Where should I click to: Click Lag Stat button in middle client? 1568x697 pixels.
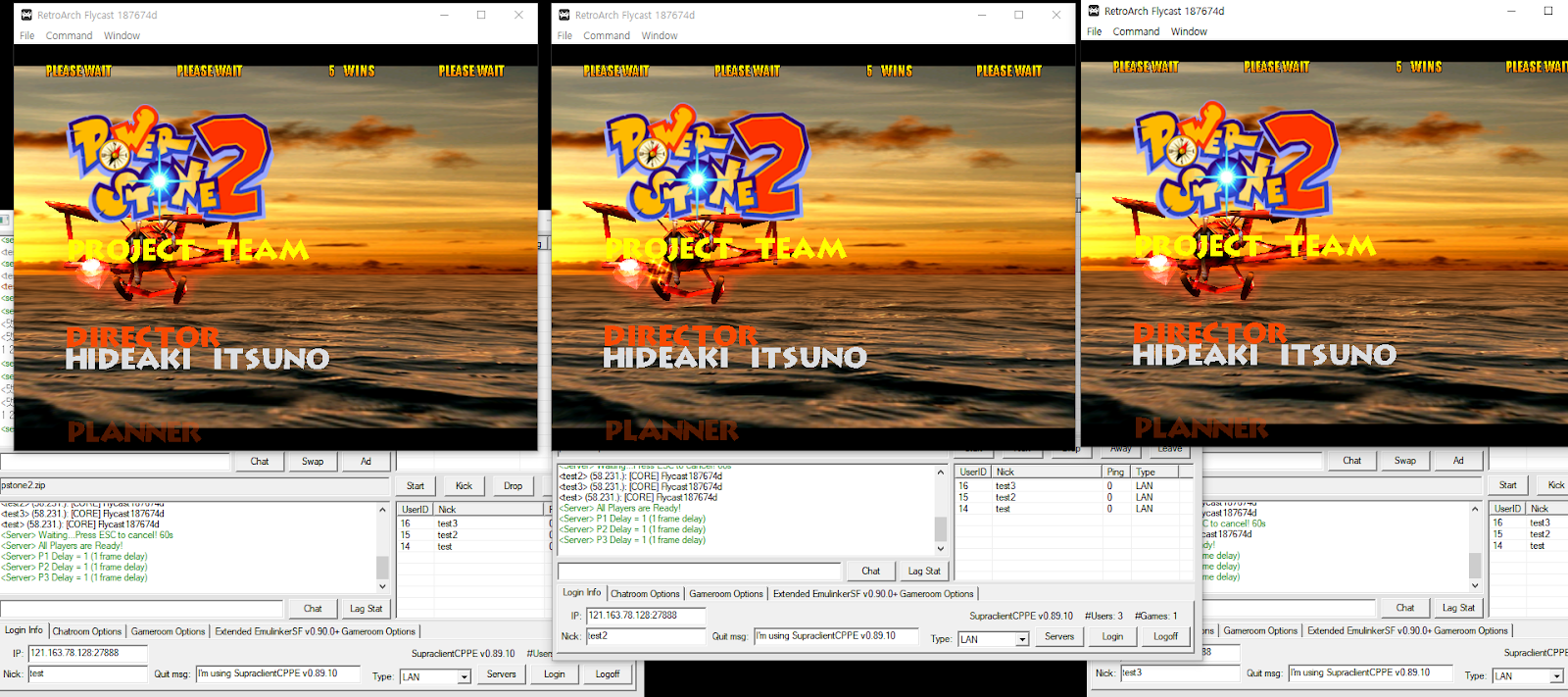click(x=924, y=571)
